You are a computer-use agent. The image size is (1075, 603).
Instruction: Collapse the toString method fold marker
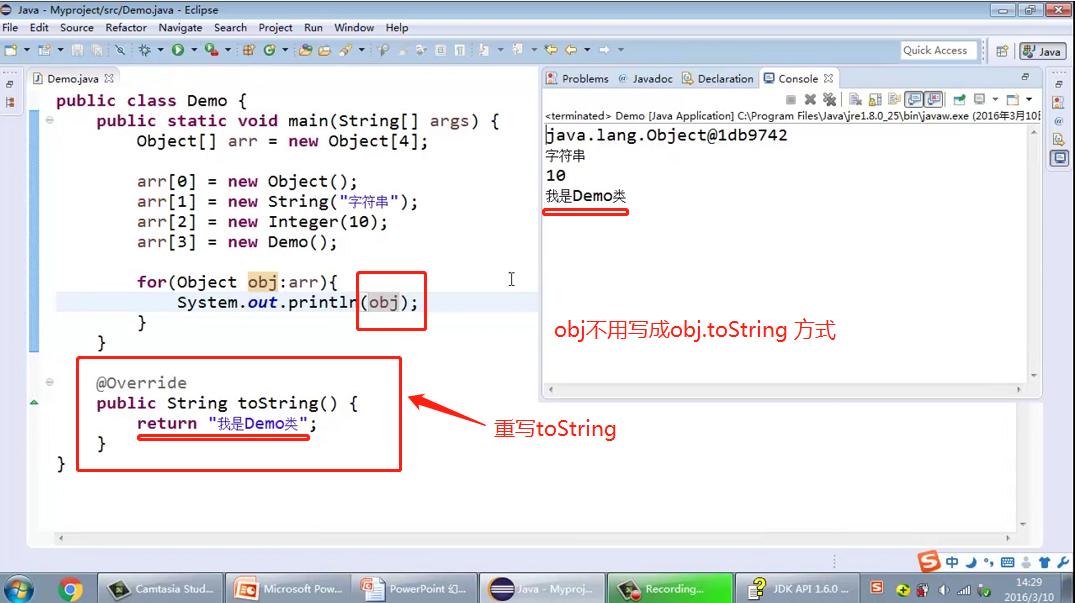[x=49, y=382]
